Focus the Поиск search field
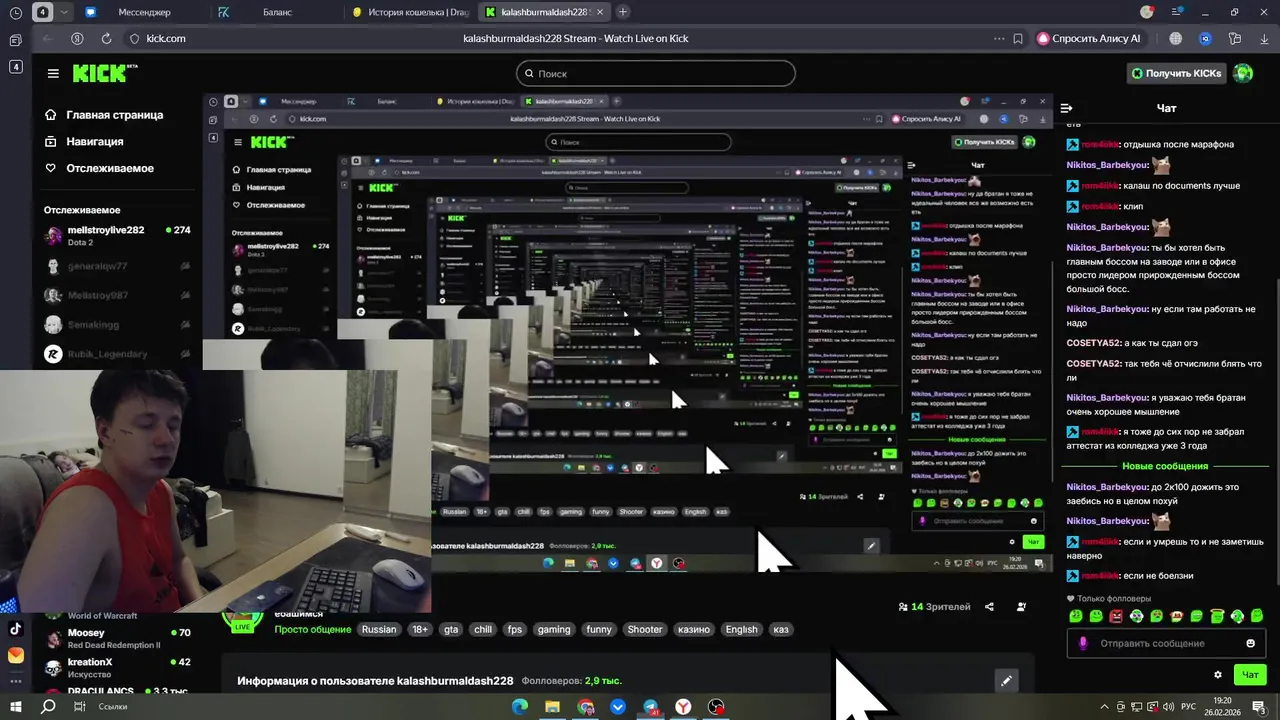This screenshot has width=1280, height=720. tap(656, 73)
